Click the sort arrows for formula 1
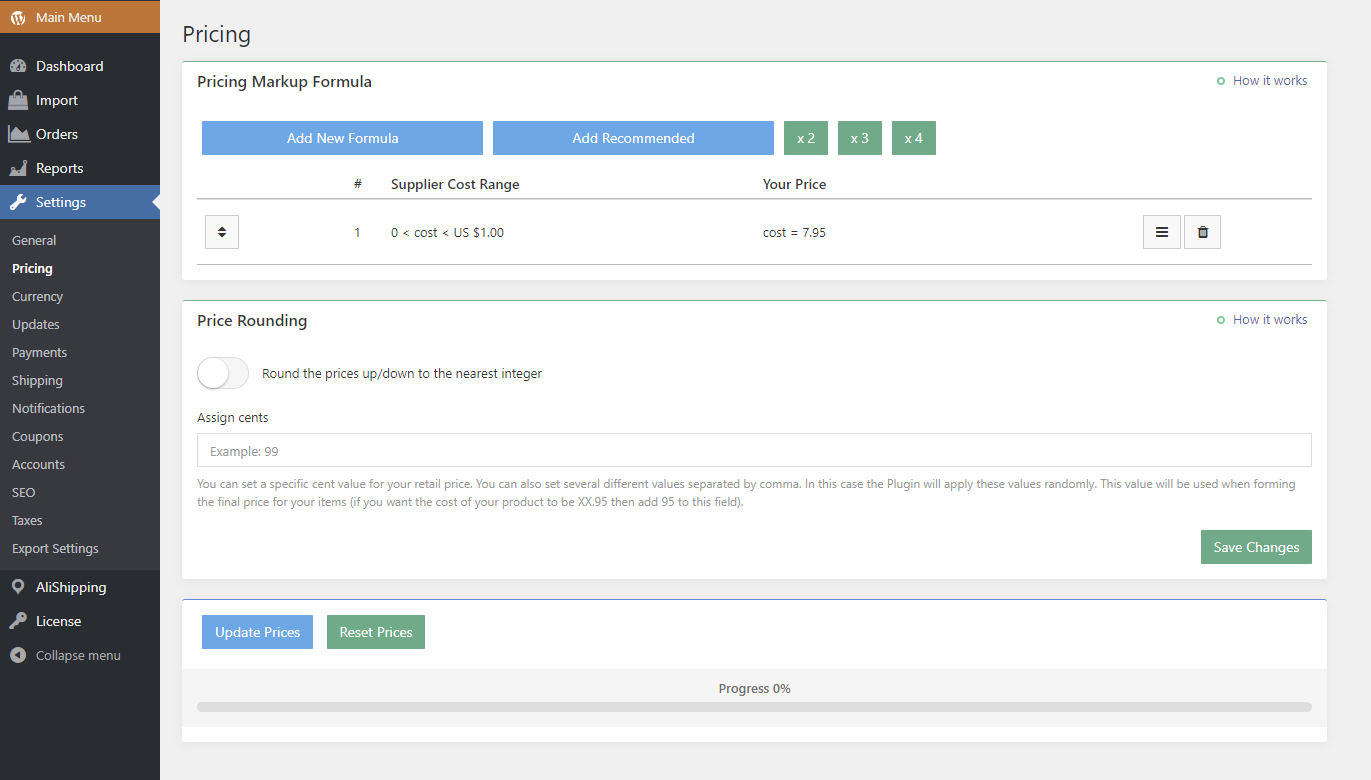This screenshot has width=1371, height=780. coord(222,232)
